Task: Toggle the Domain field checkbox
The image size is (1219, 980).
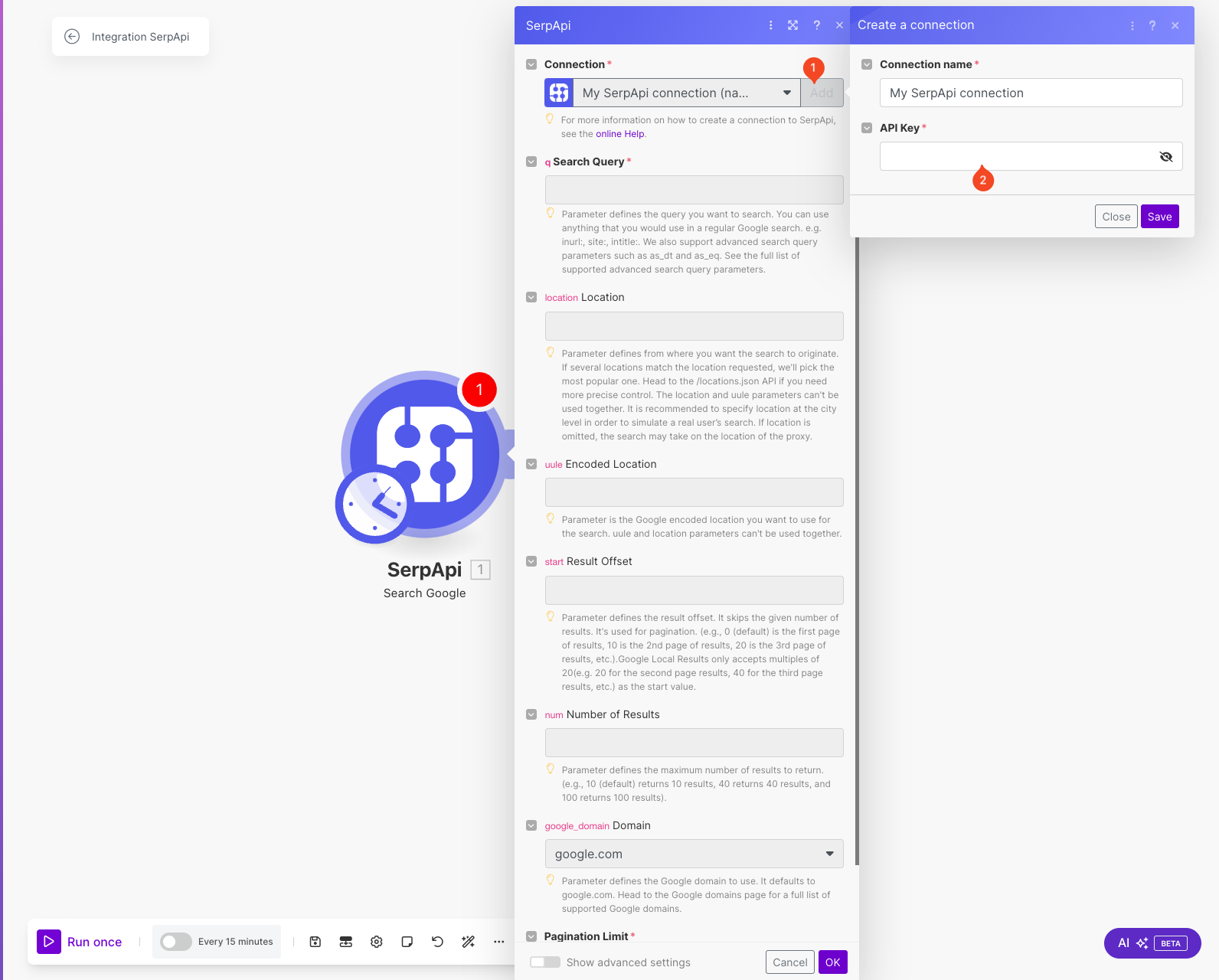Action: pyautogui.click(x=531, y=825)
